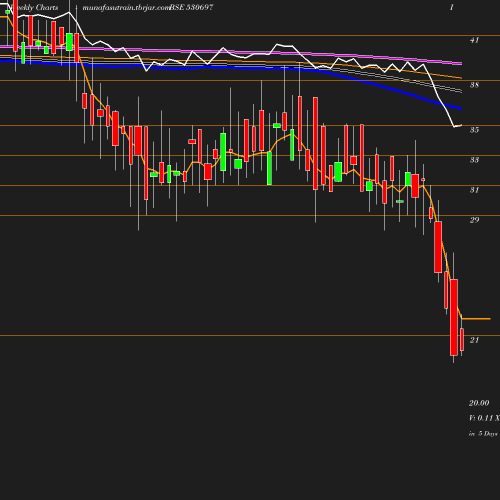
Task: Click the price axis label 41
Action: point(474,40)
